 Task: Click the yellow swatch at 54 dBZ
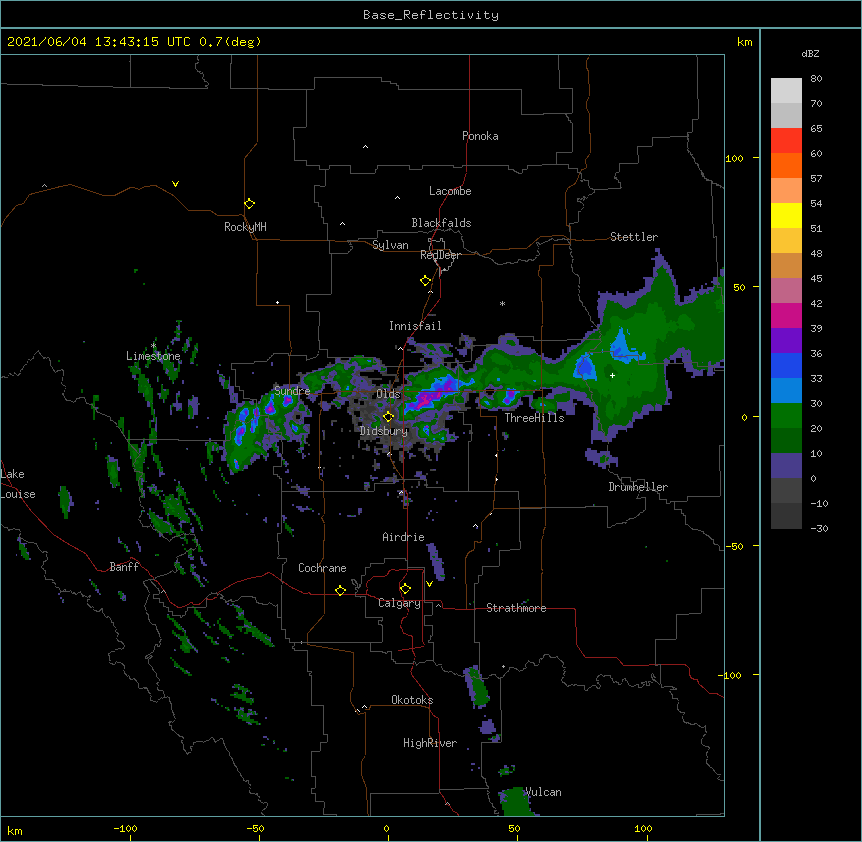pyautogui.click(x=786, y=215)
